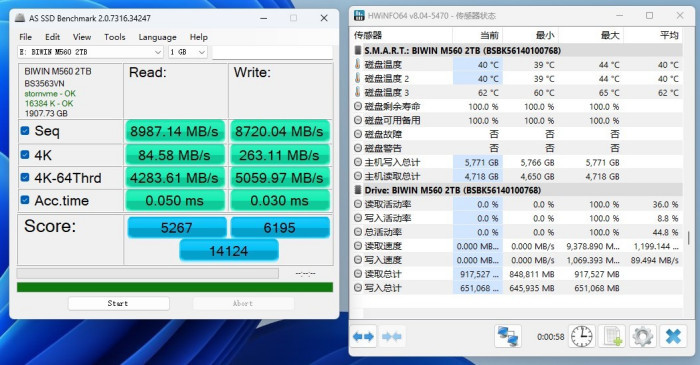Click the icon next to 读取活动率

(358, 204)
